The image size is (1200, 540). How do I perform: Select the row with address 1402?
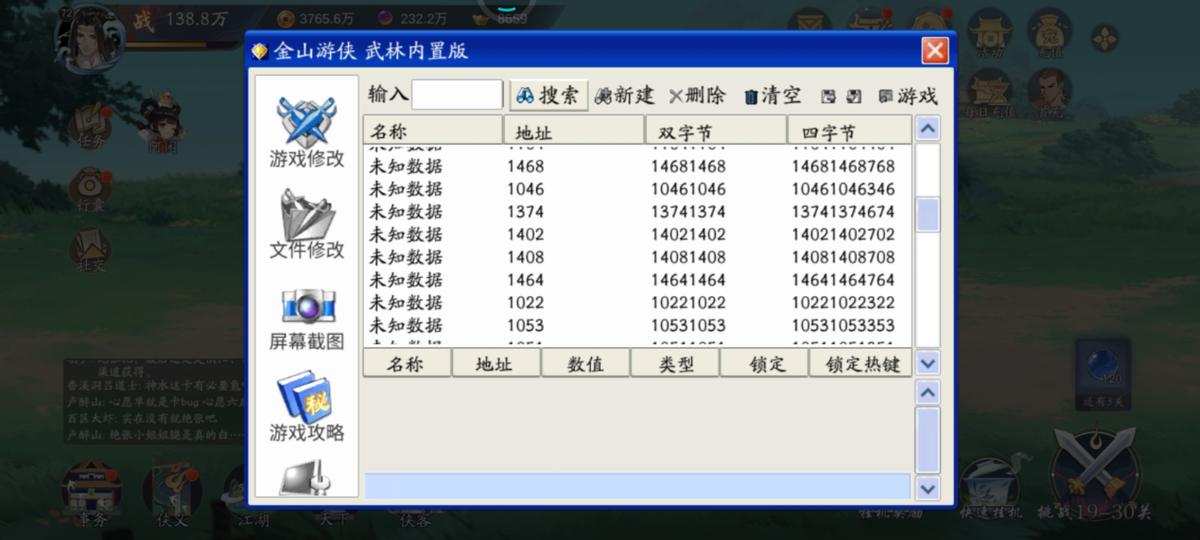[638, 235]
